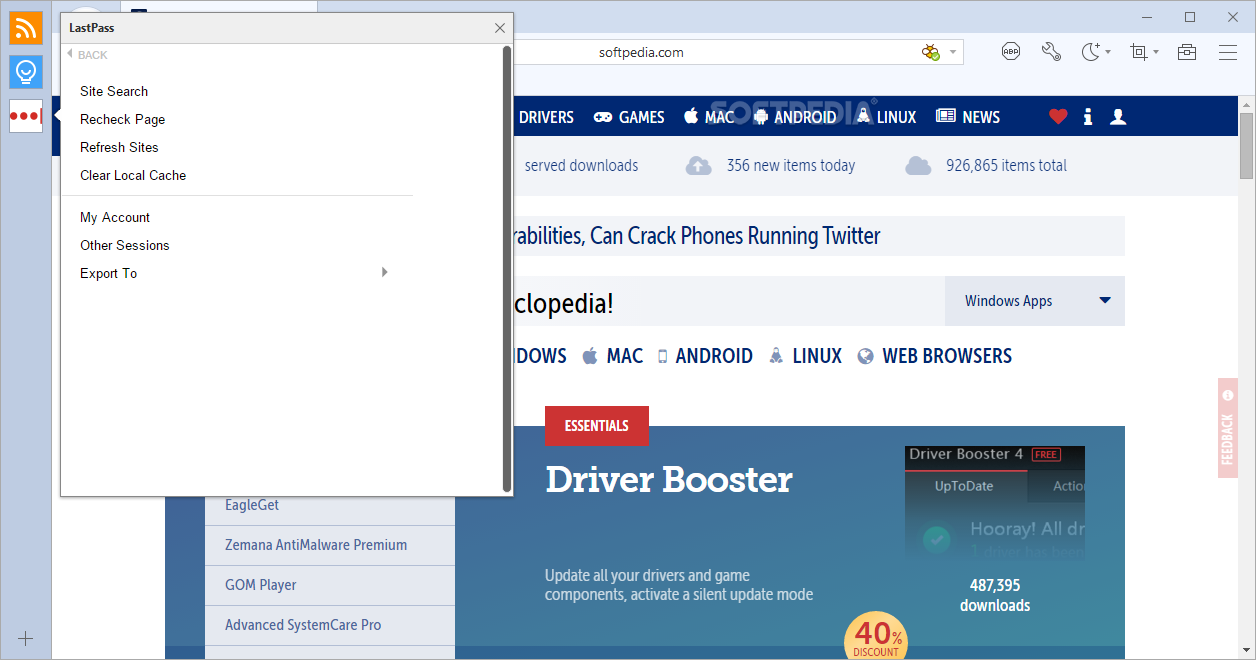Open the DRIVERS section on Softpedia
This screenshot has height=660, width=1256.
click(546, 117)
